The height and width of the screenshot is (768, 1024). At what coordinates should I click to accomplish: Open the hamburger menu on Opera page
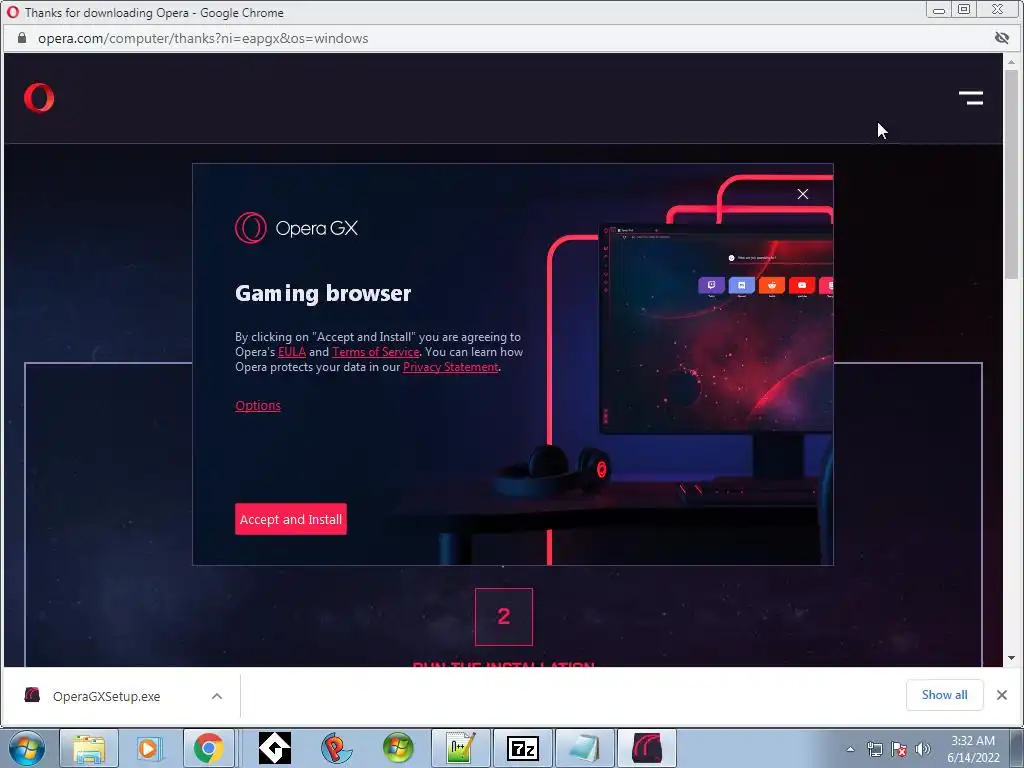[x=970, y=98]
